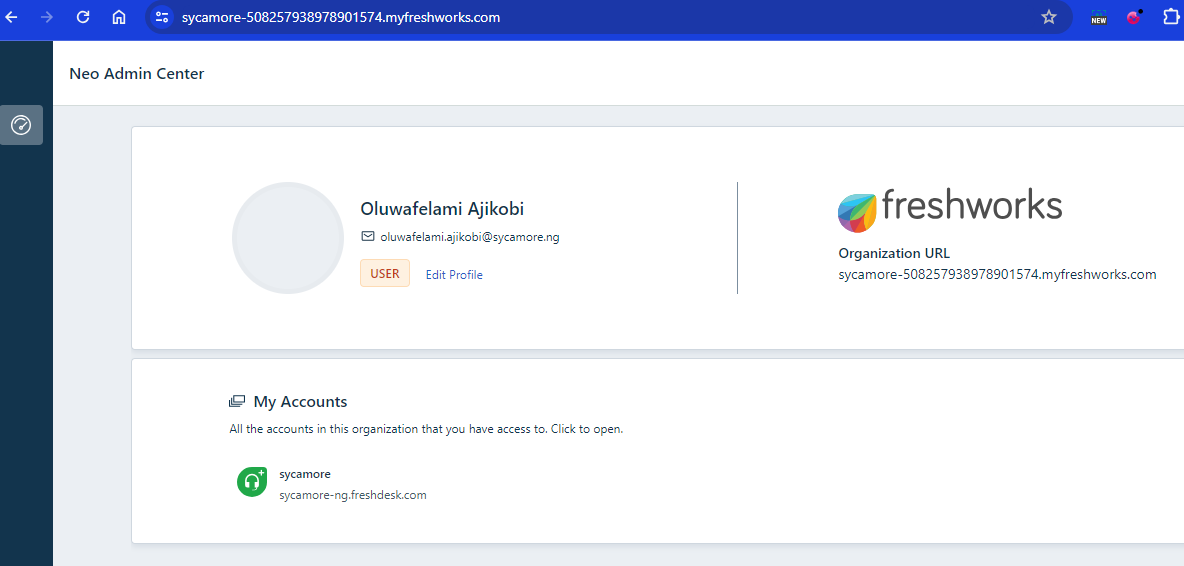Click the organization URL value text
1184x566 pixels.
pos(997,275)
